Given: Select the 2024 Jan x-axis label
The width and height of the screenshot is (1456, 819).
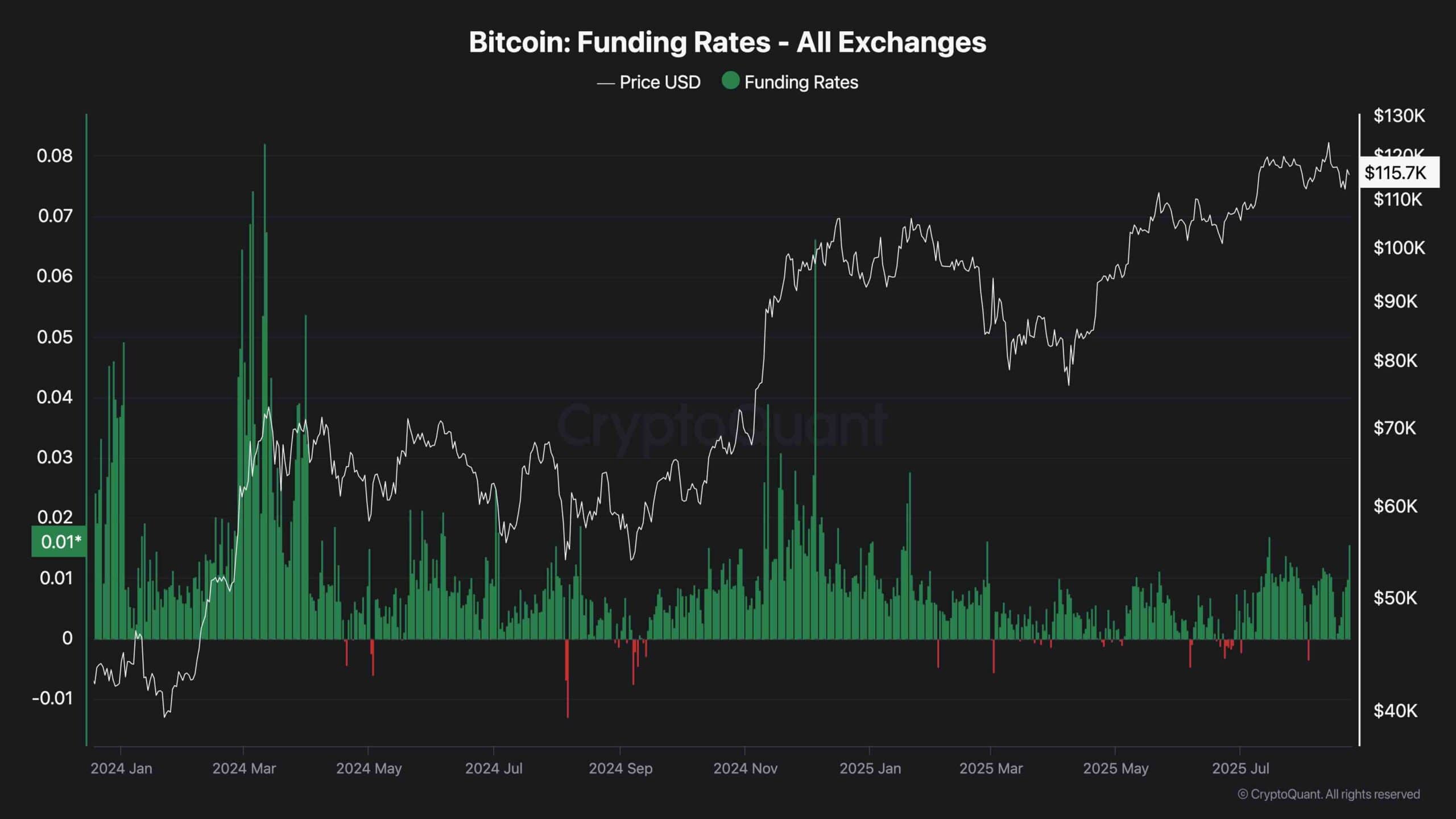Looking at the screenshot, I should 121,768.
